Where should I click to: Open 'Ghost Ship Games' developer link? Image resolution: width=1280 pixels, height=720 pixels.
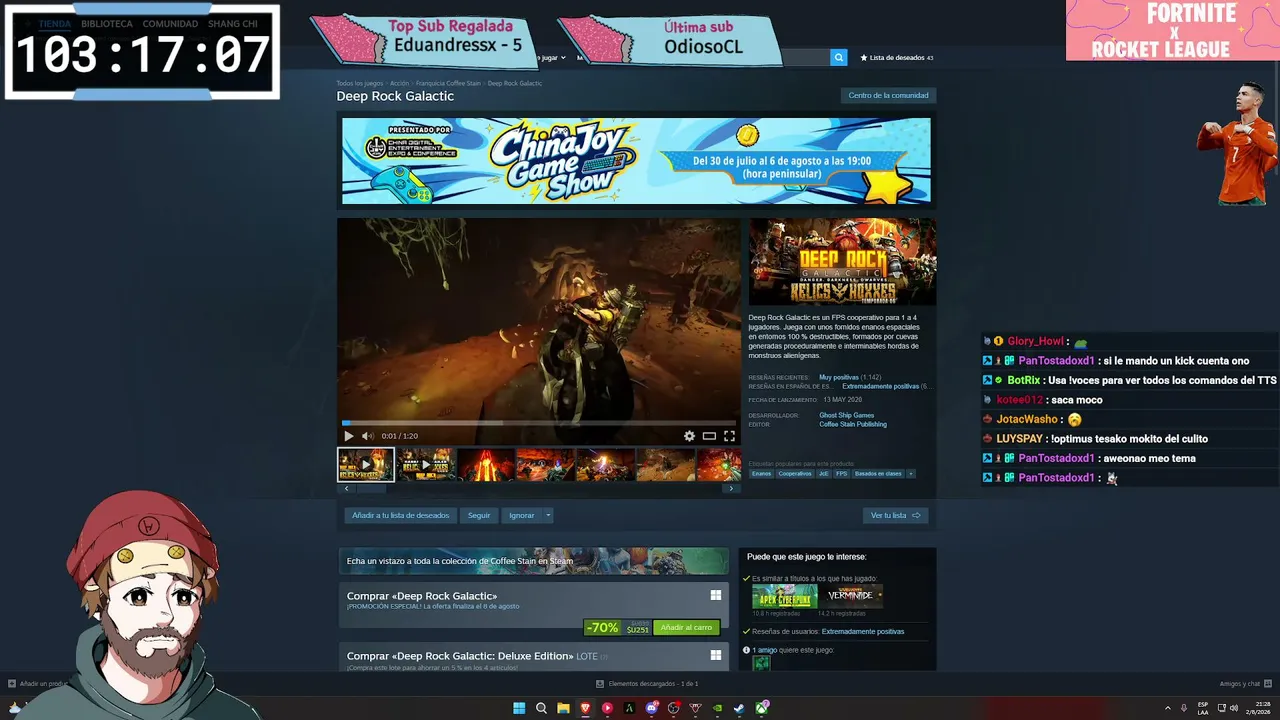pyautogui.click(x=847, y=415)
